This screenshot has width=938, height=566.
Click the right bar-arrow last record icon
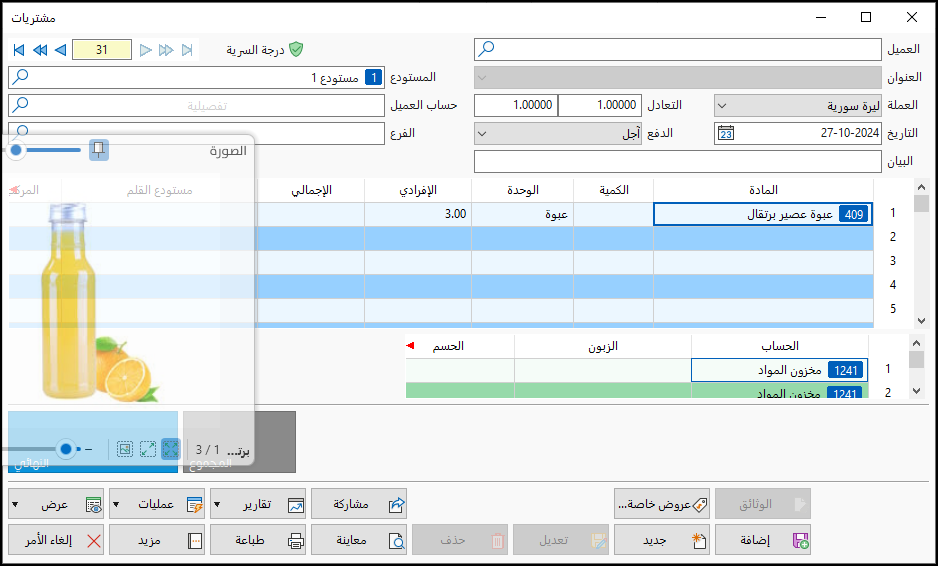pos(187,50)
